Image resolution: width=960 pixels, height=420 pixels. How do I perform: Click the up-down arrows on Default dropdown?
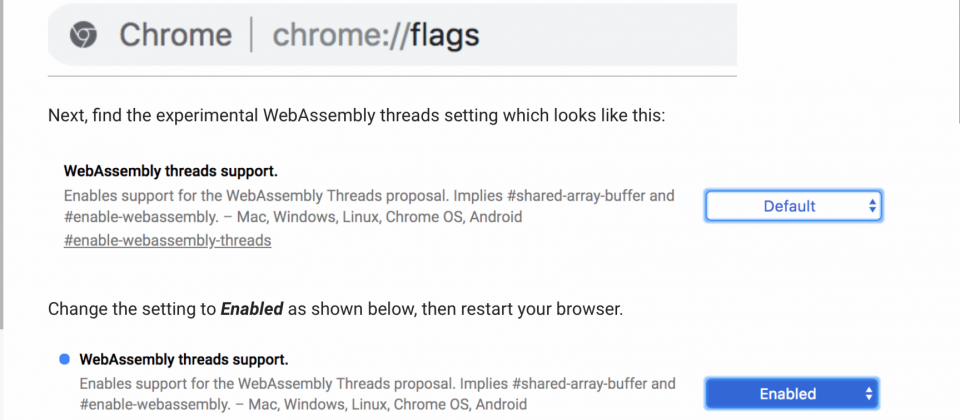coord(872,206)
